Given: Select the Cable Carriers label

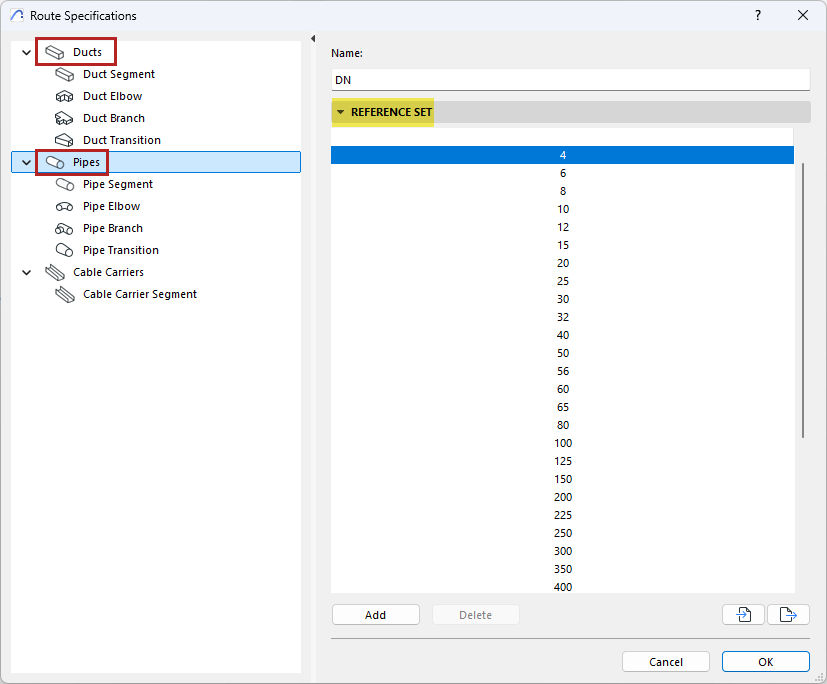Looking at the screenshot, I should 108,273.
